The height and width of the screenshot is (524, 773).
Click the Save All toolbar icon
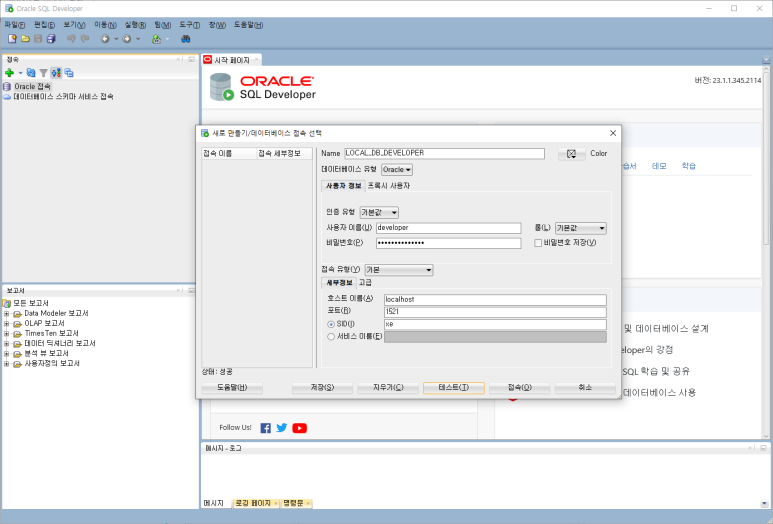point(51,38)
